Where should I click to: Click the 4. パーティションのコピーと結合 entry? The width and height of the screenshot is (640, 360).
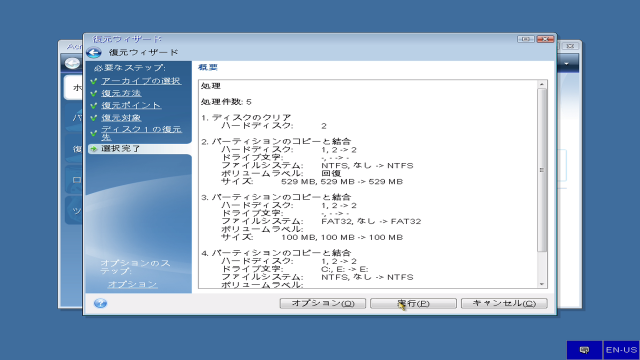pyautogui.click(x=276, y=253)
